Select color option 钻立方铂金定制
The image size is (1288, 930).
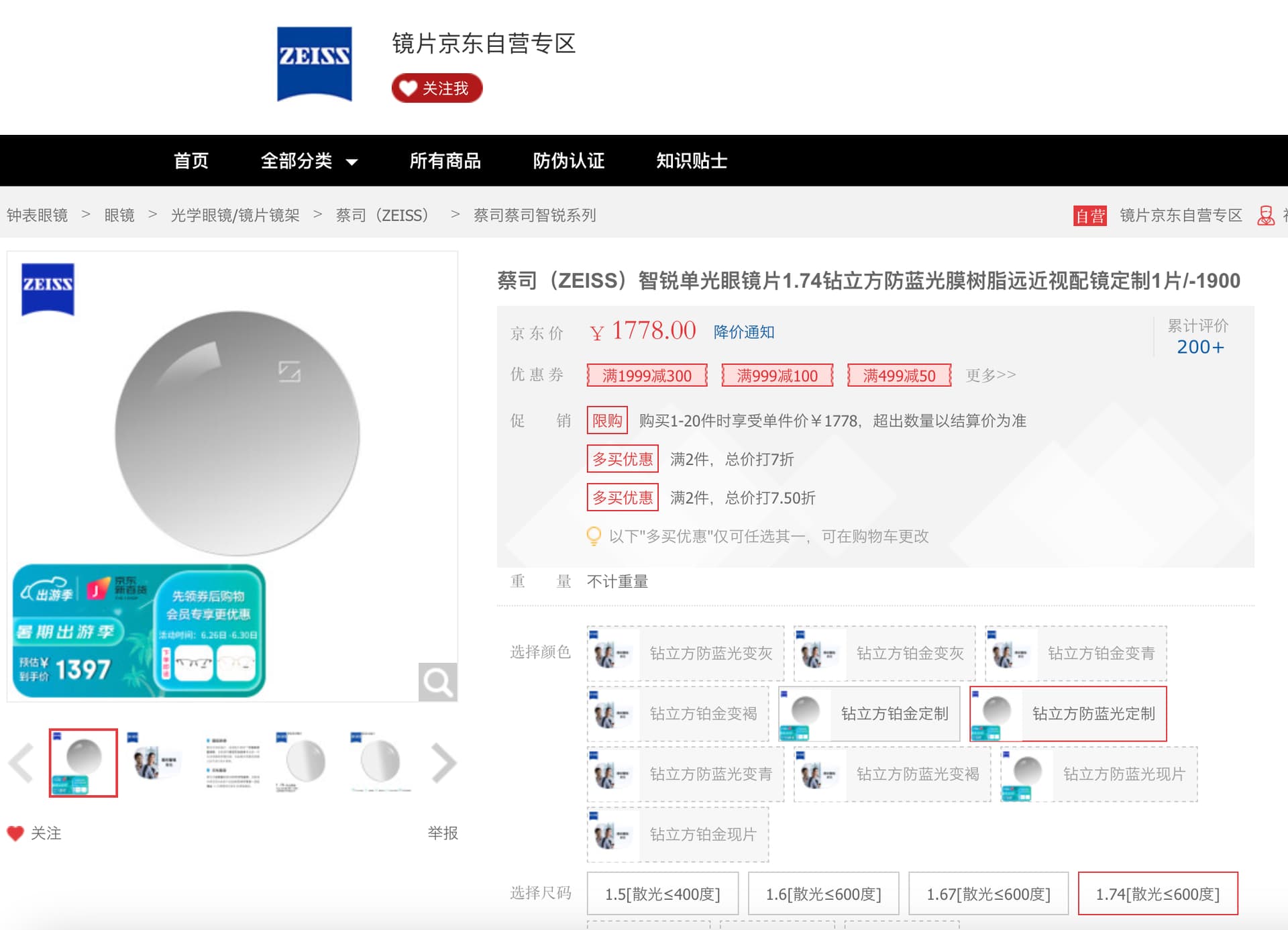869,714
